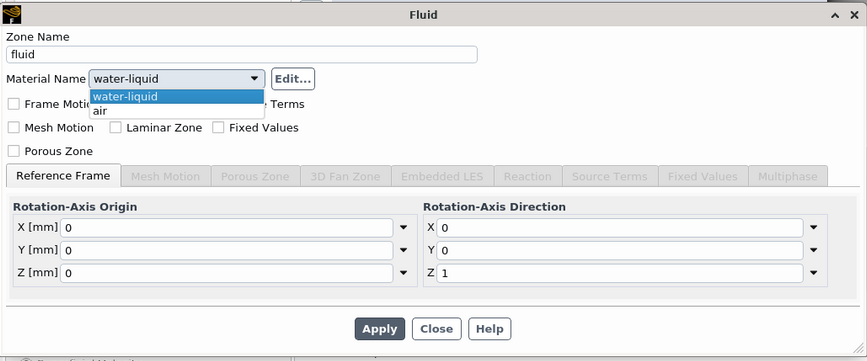Click the Fluent app logo icon
The height and width of the screenshot is (361, 867).
[x=12, y=14]
